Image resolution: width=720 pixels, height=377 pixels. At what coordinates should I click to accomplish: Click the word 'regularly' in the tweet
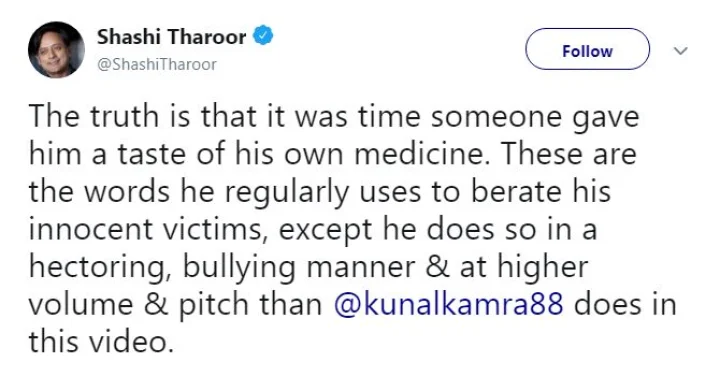[287, 193]
